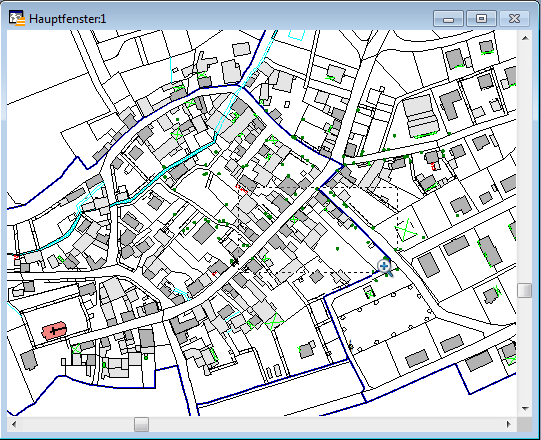Close the Hauptfenster:1 window
This screenshot has width=541, height=440.
514,19
